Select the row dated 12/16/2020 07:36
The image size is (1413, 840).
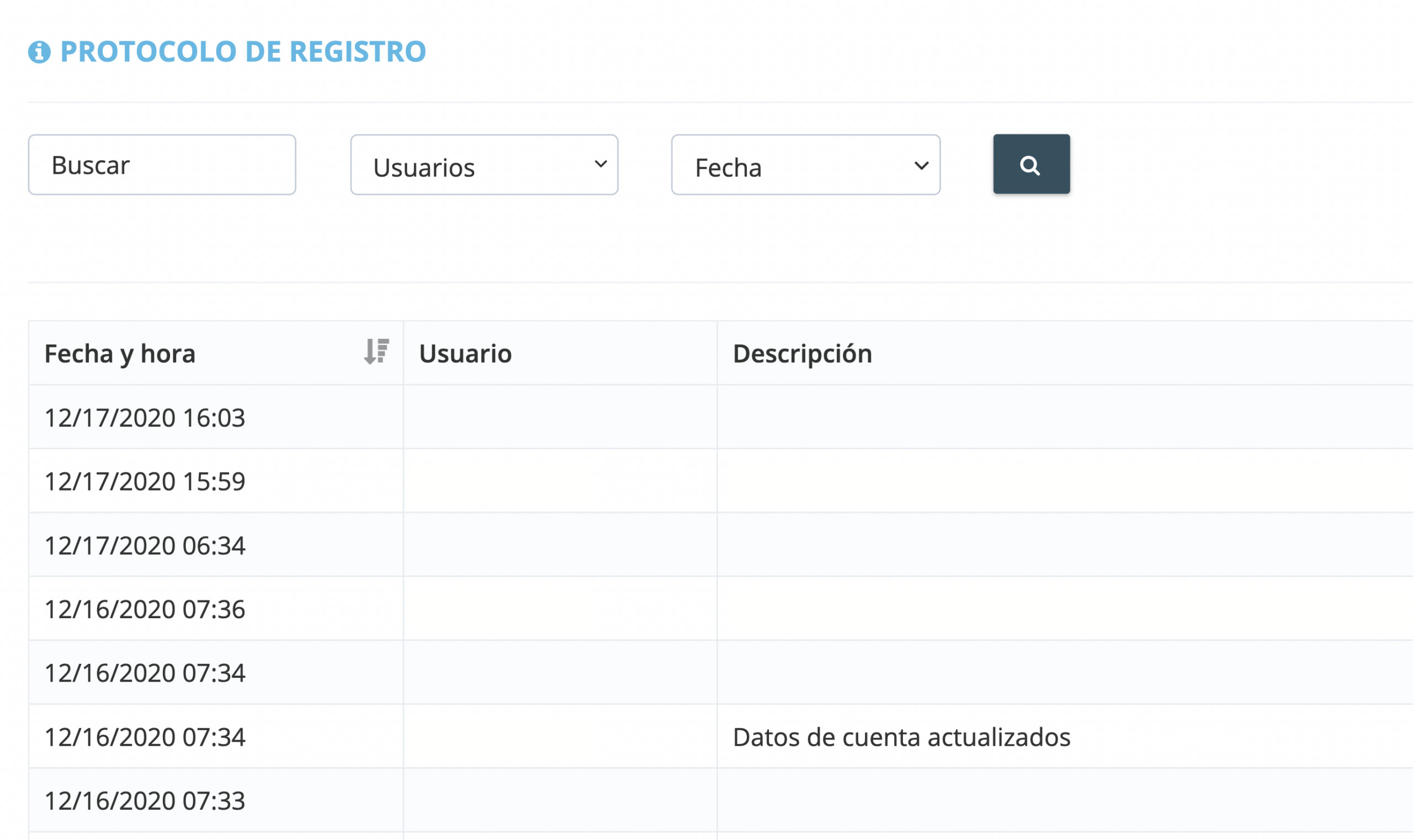[x=721, y=609]
